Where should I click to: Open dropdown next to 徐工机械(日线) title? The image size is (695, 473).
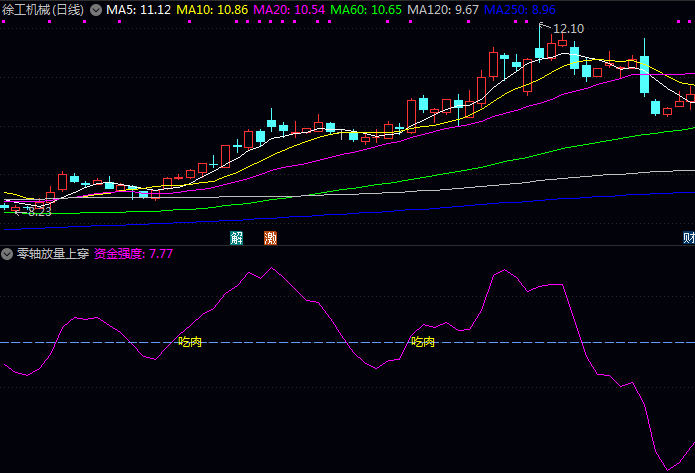click(96, 9)
